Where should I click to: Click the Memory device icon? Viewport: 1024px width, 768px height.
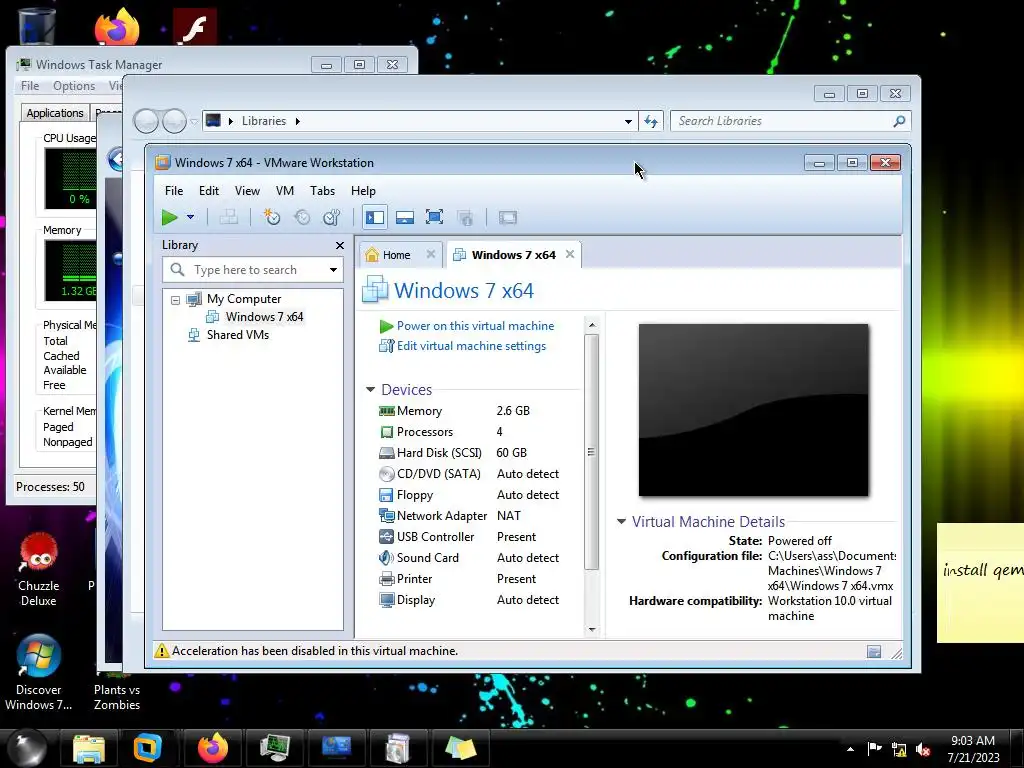pyautogui.click(x=387, y=411)
